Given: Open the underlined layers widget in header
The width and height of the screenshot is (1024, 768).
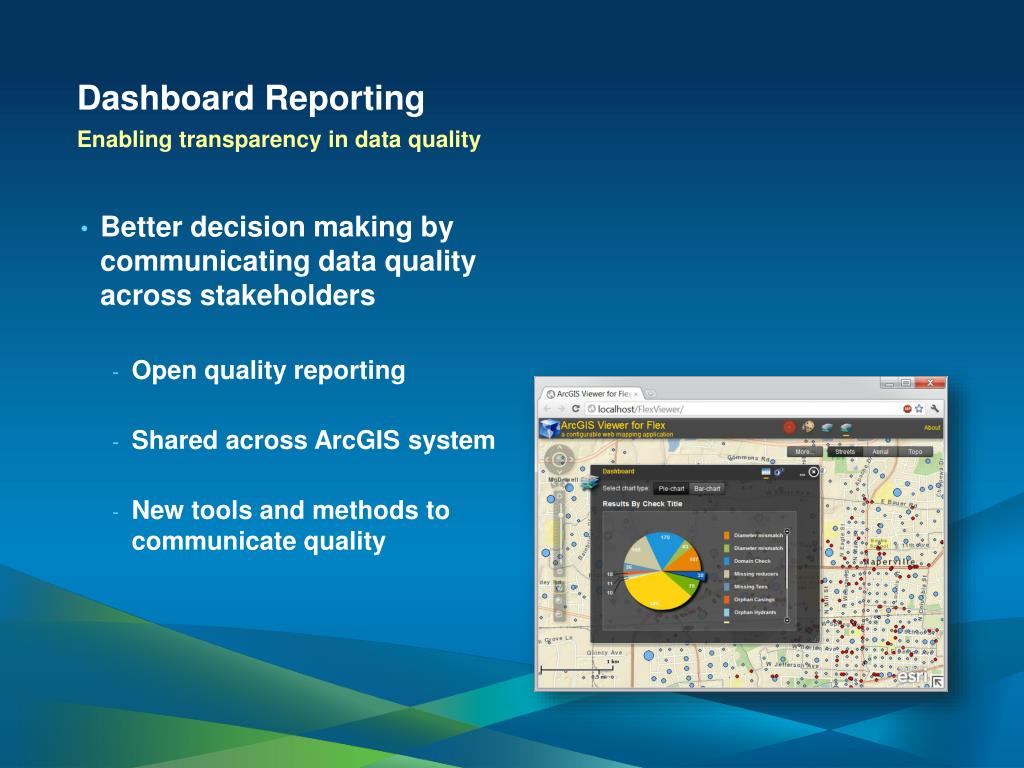Looking at the screenshot, I should (x=846, y=428).
